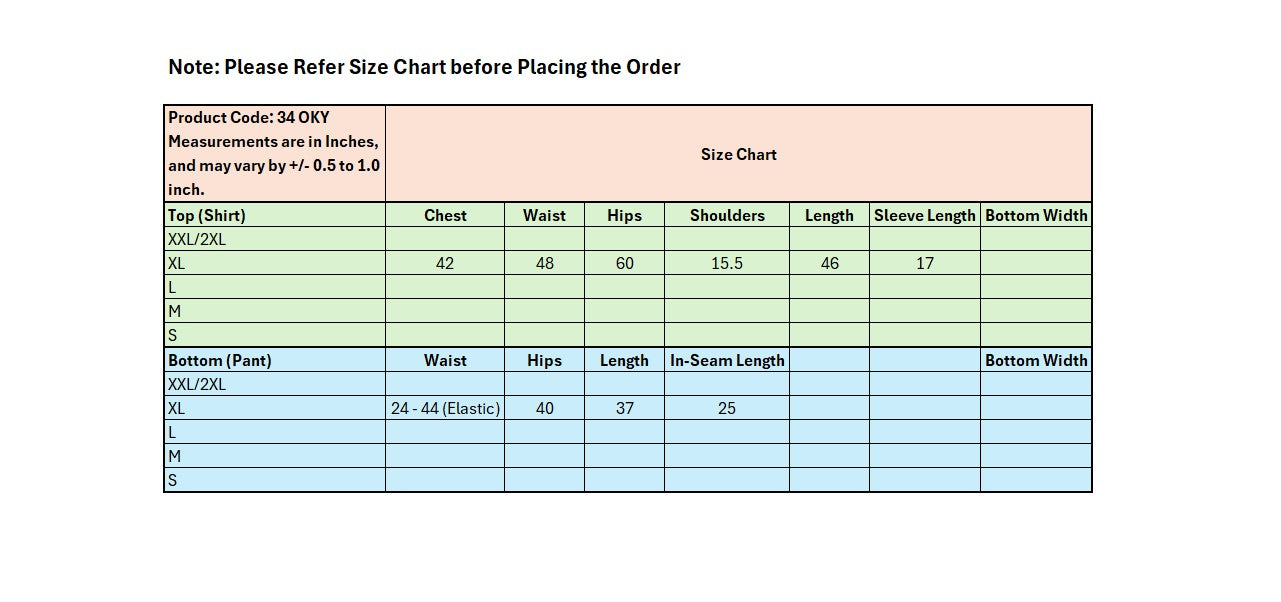Click the pant length value 37

point(624,408)
